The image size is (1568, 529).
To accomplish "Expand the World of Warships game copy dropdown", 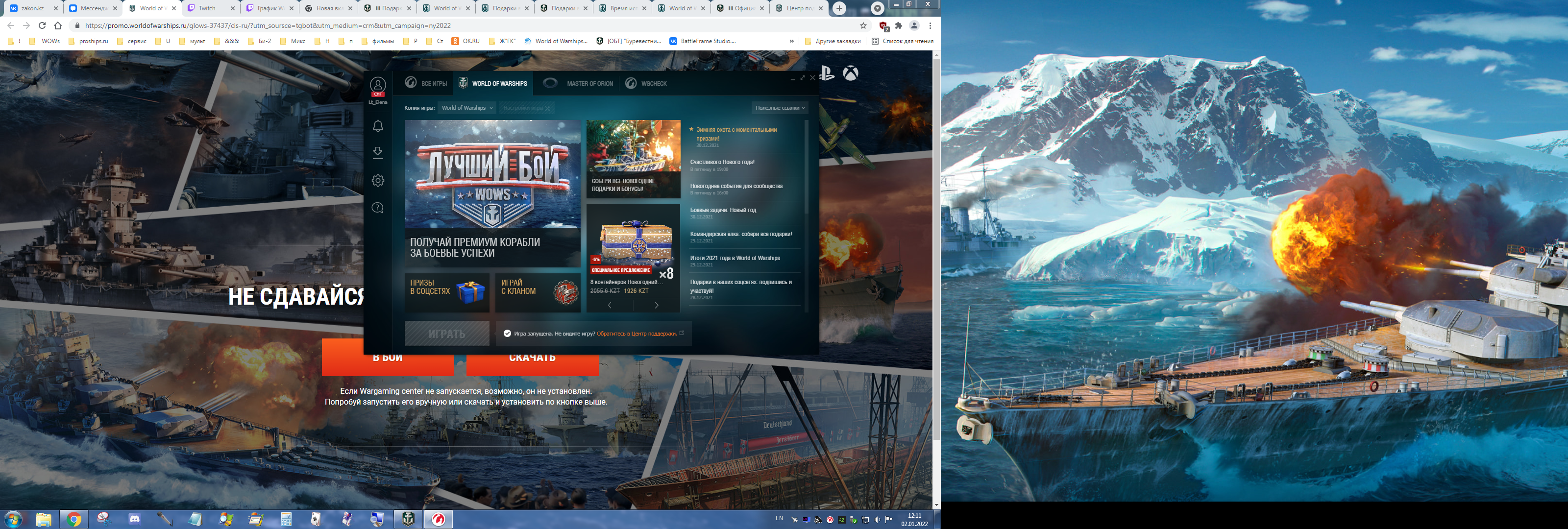I will click(467, 108).
